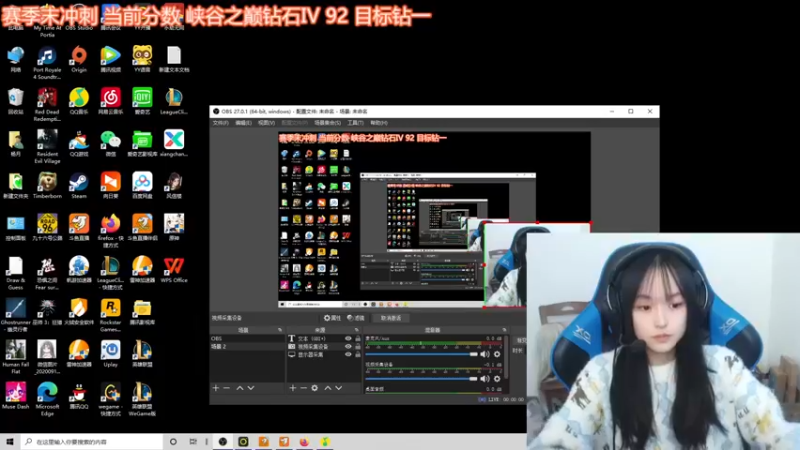
Task: Launch Resident Evil Village shortcut
Action: pos(47,146)
